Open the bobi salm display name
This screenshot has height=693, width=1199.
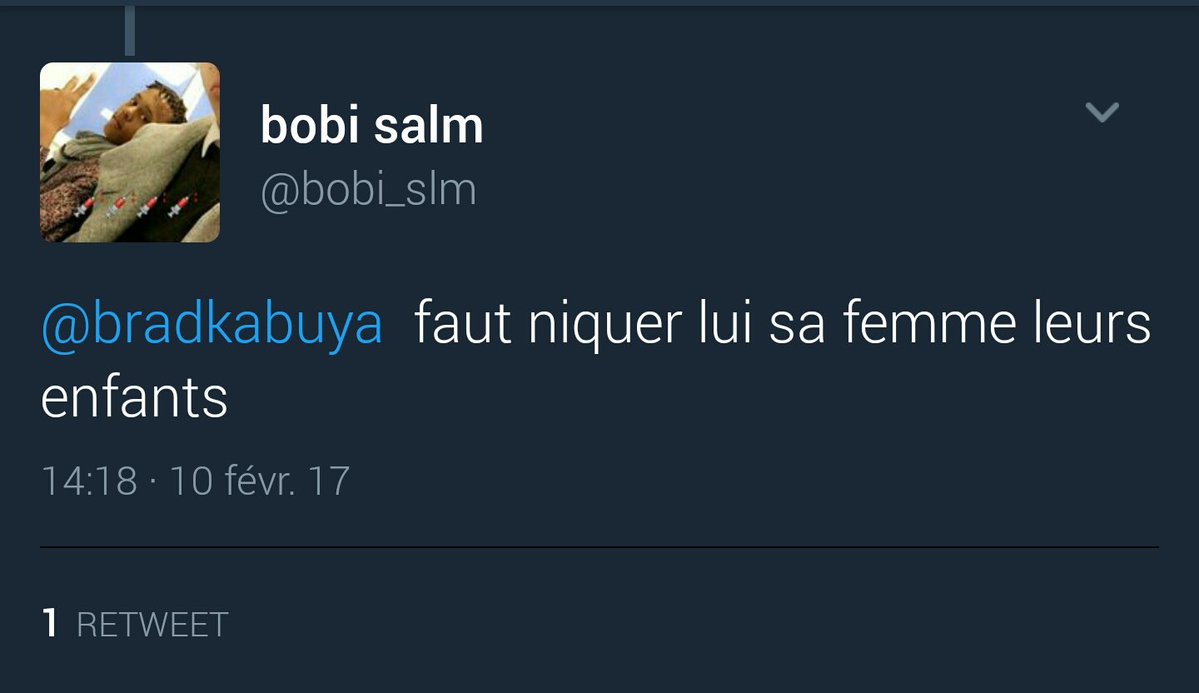click(x=372, y=125)
